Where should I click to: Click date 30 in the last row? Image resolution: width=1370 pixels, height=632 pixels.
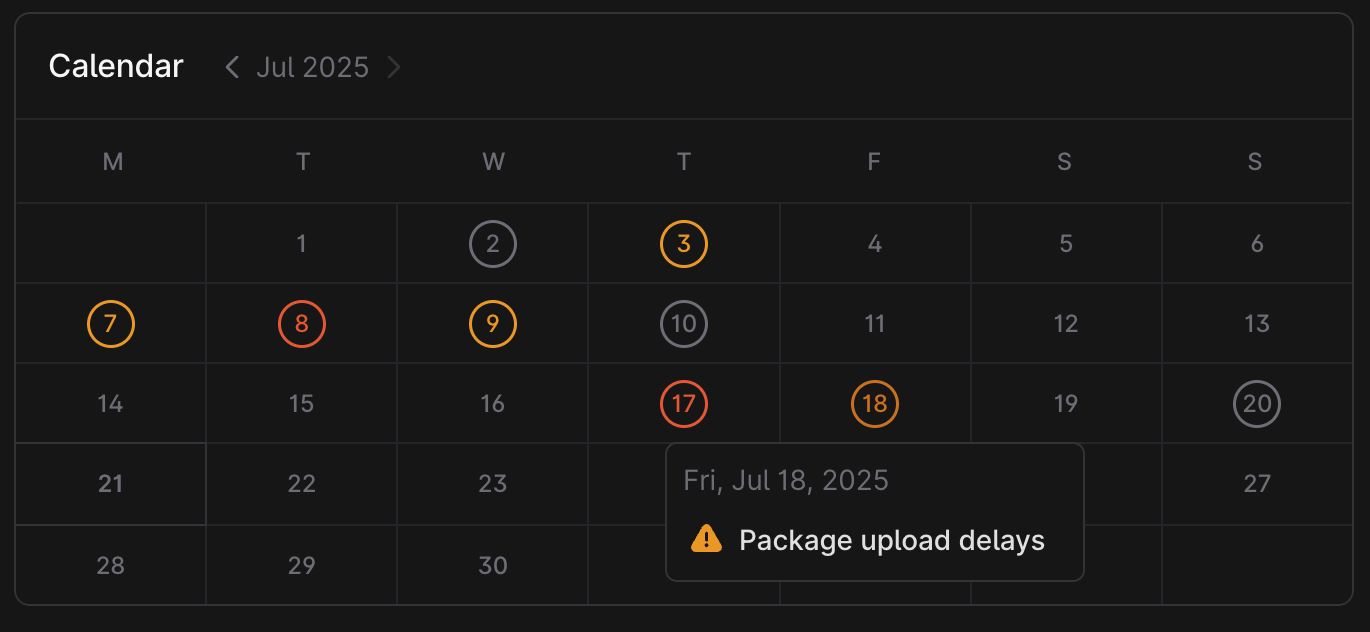[493, 565]
